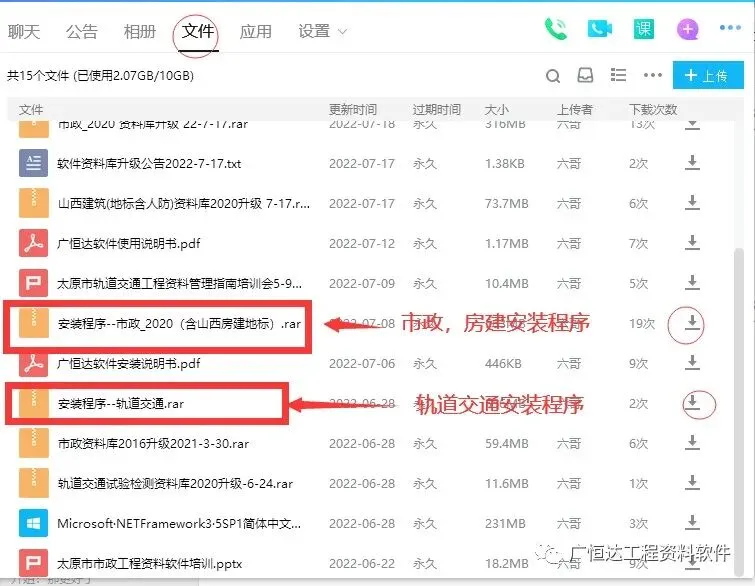Select file 广恒达软件使用说明书.pdf
The width and height of the screenshot is (755, 586).
[x=129, y=243]
